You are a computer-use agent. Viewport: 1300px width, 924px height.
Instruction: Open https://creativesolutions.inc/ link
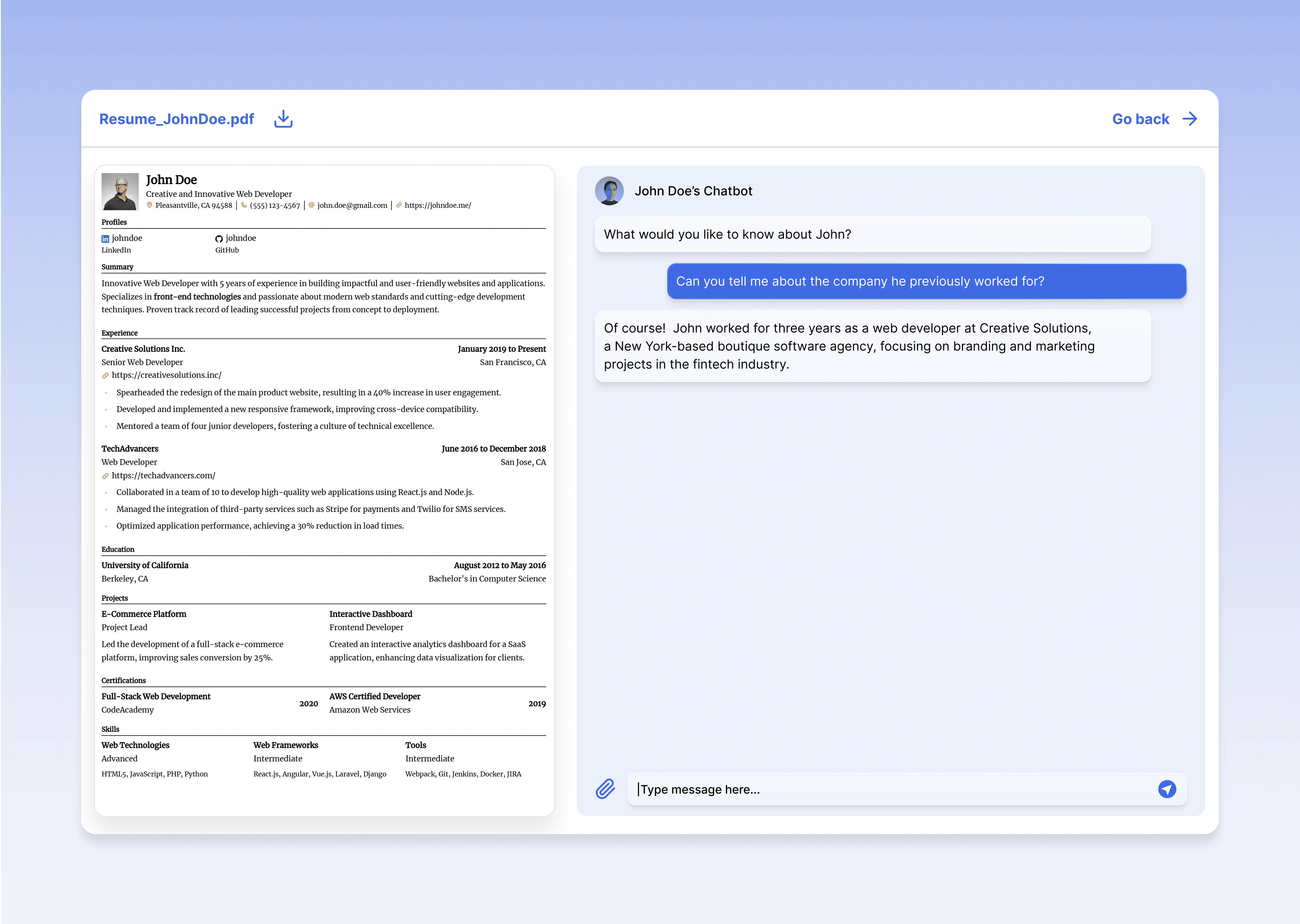[x=167, y=375]
